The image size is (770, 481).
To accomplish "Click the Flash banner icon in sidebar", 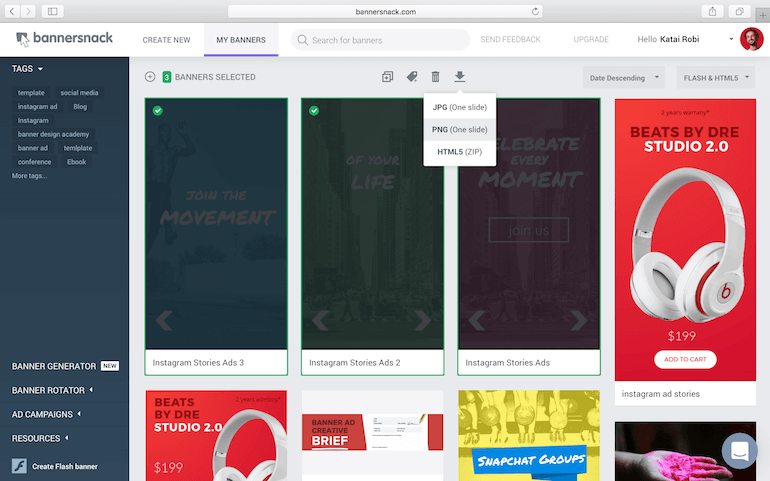I will pyautogui.click(x=19, y=466).
